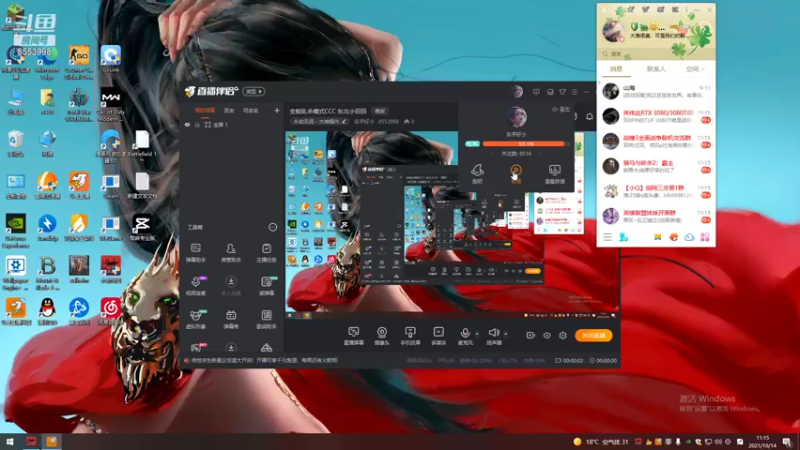
Task: Add a 直播屏幕 screen capture source
Action: point(354,336)
